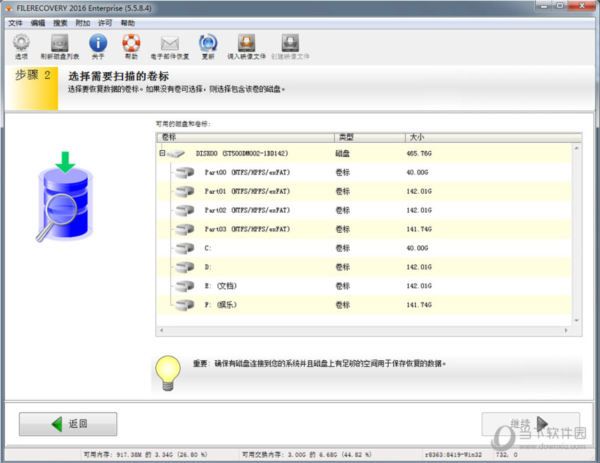
Task: Select the DISK00 hard disk icon
Action: [x=176, y=154]
